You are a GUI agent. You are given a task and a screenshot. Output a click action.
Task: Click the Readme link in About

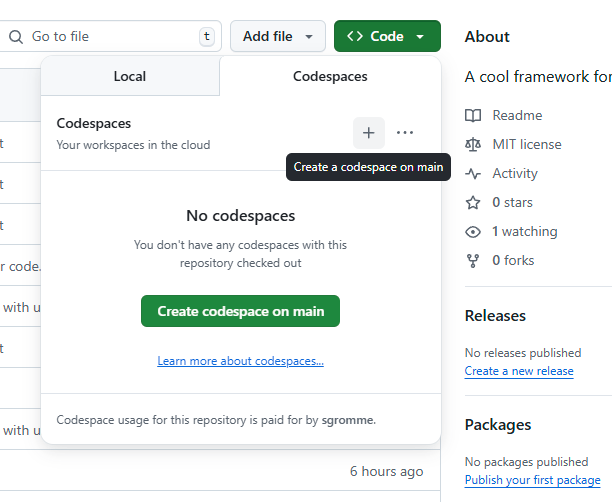[517, 115]
